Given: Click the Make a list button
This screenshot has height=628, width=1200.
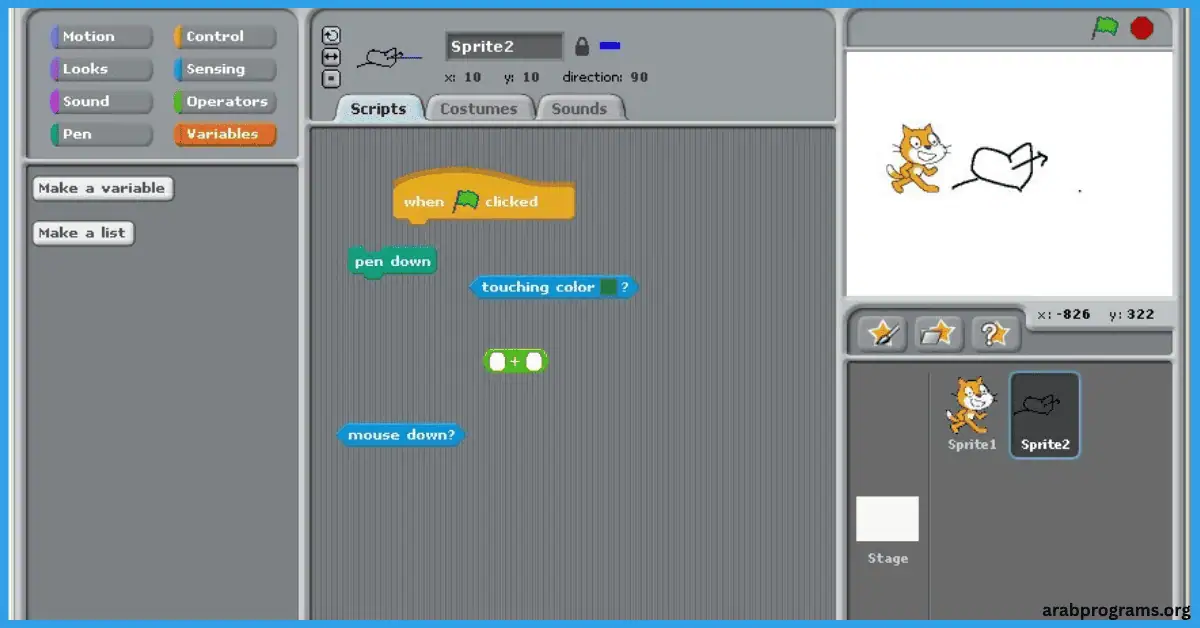Looking at the screenshot, I should coord(83,233).
